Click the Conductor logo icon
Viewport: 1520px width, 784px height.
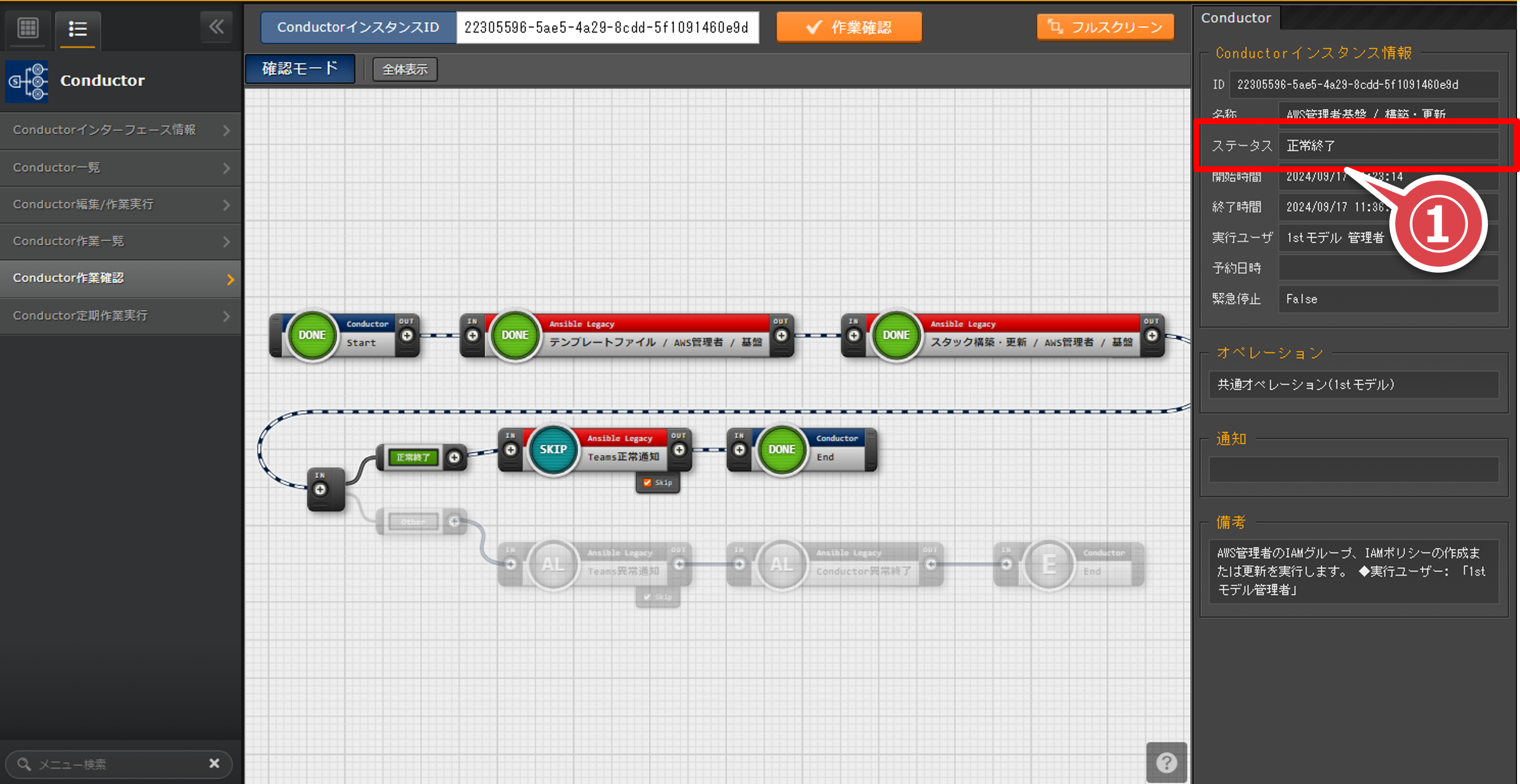(x=27, y=81)
